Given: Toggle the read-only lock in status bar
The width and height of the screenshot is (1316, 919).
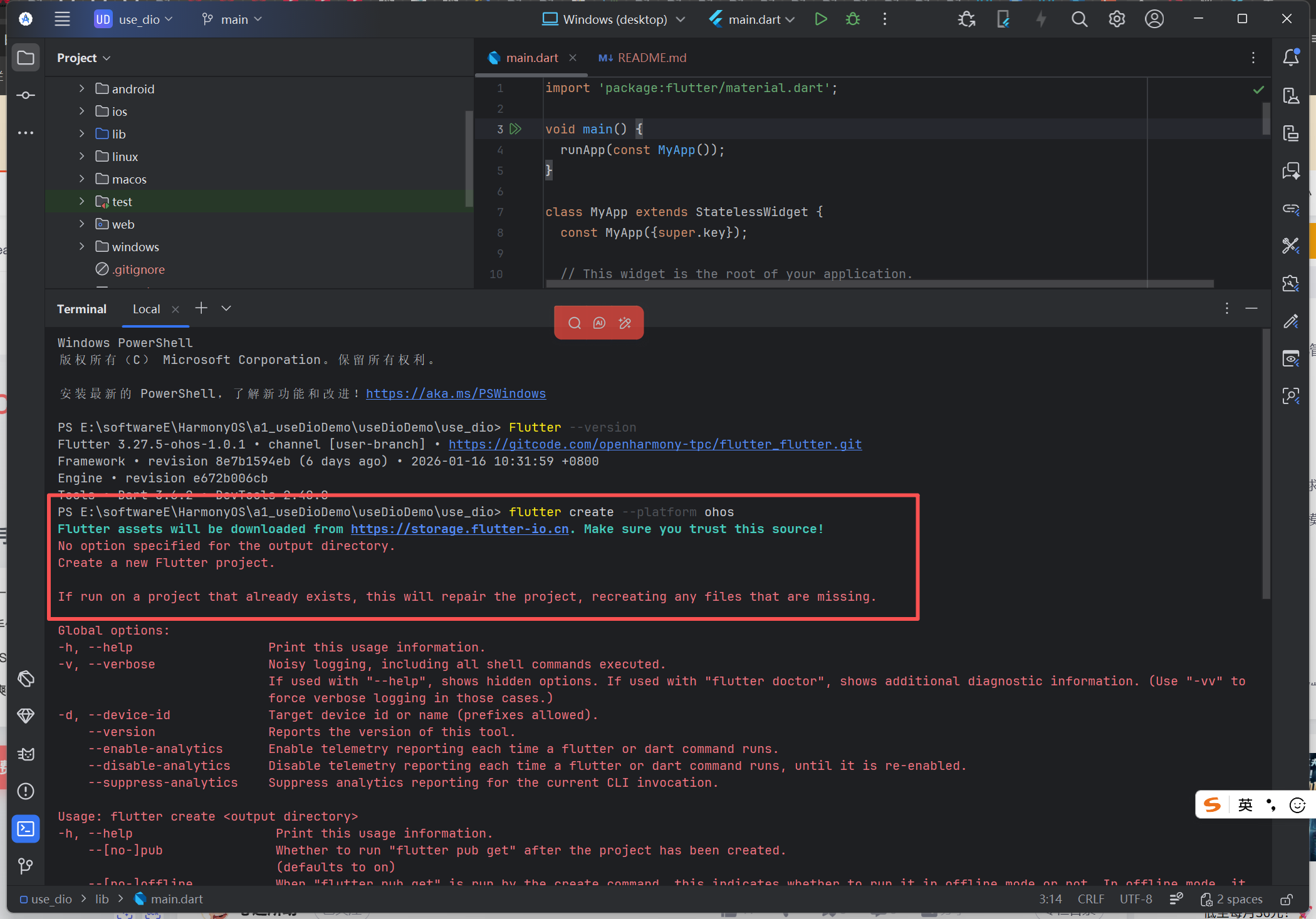Looking at the screenshot, I should [x=1286, y=900].
